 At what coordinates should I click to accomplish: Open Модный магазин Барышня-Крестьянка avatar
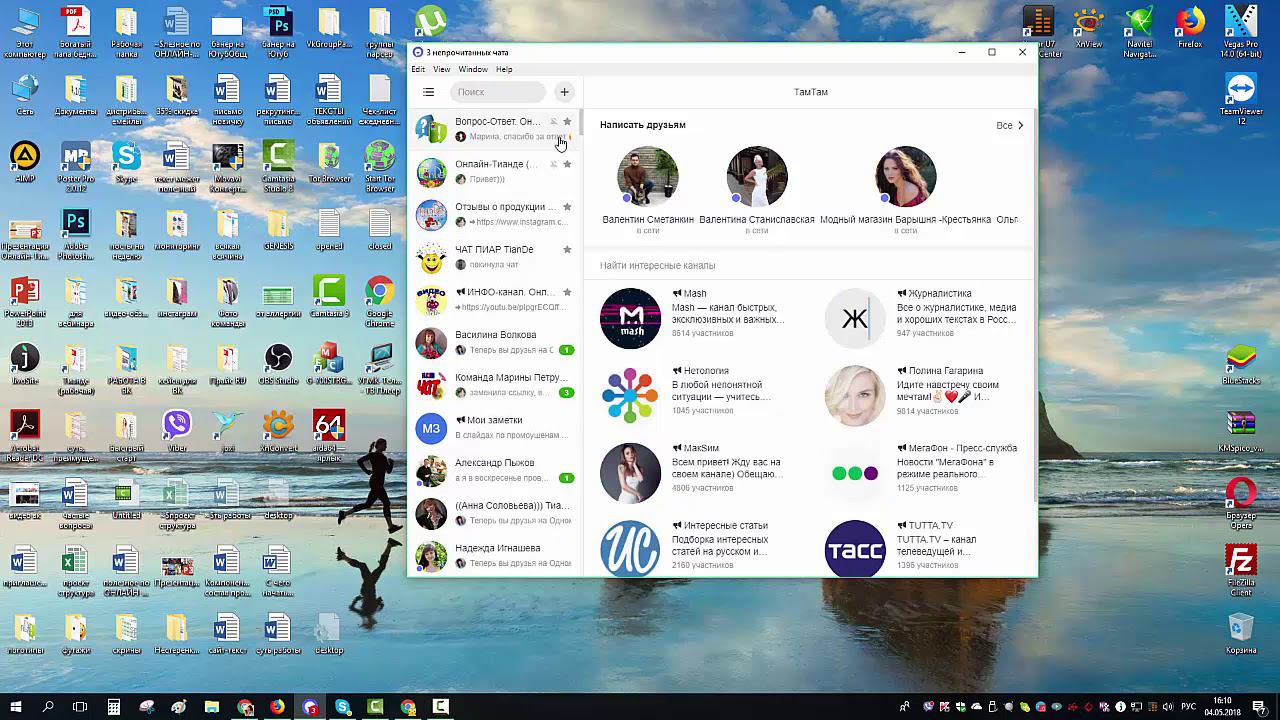pyautogui.click(x=905, y=177)
